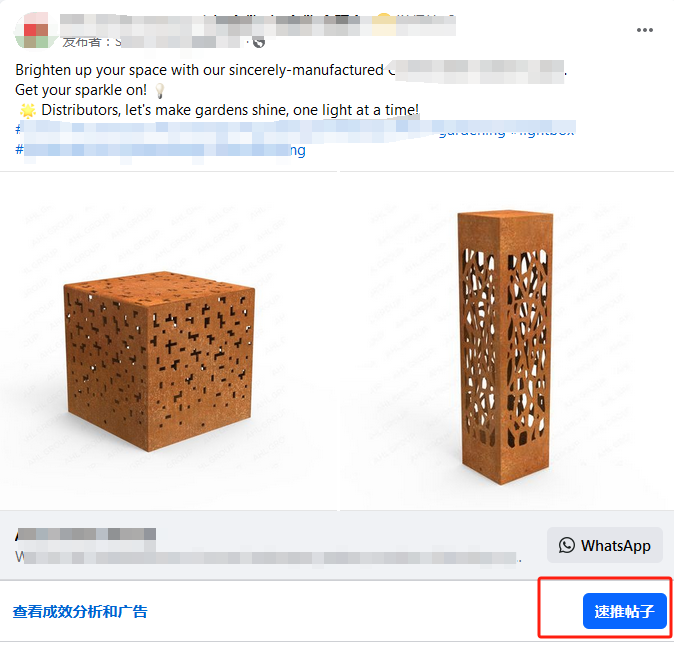Click the link description line beside WhatsApp
This screenshot has height=645, width=674.
click(x=268, y=558)
